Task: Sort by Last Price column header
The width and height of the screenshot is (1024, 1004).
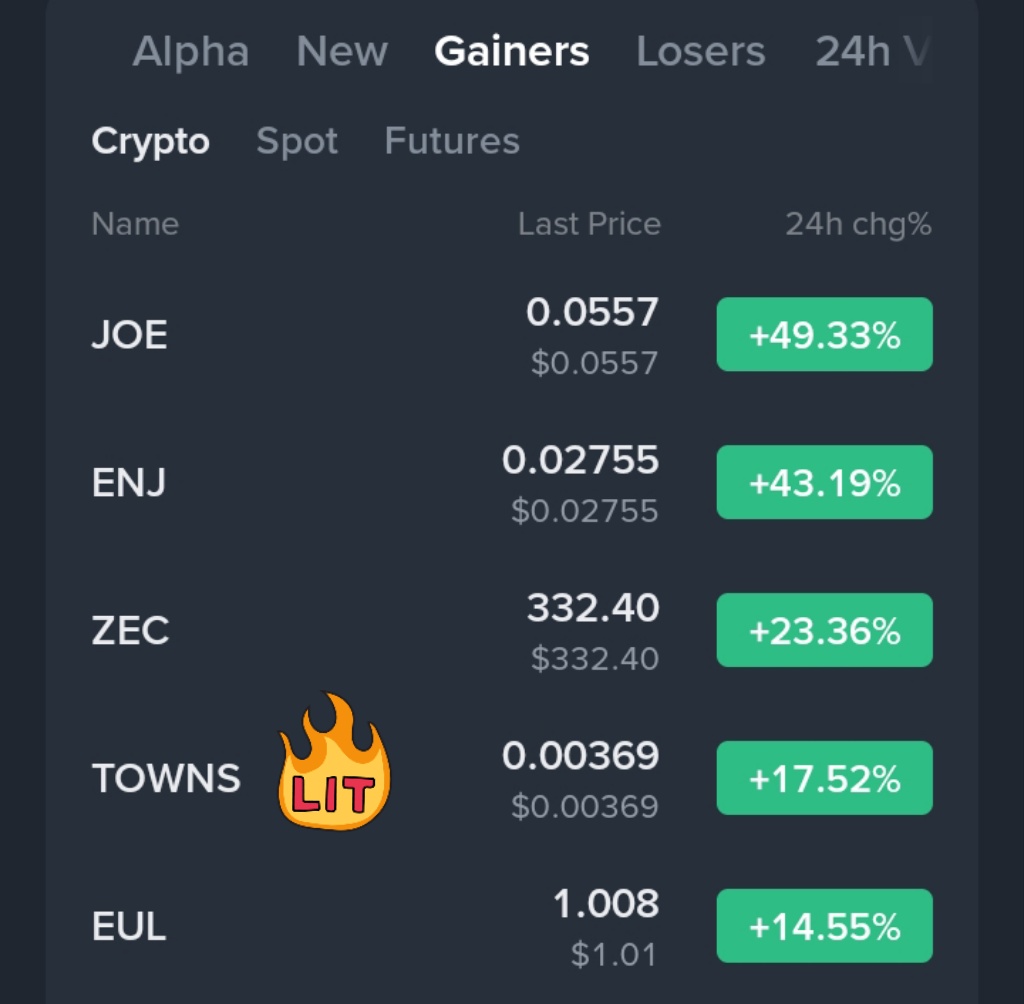Action: pyautogui.click(x=589, y=224)
